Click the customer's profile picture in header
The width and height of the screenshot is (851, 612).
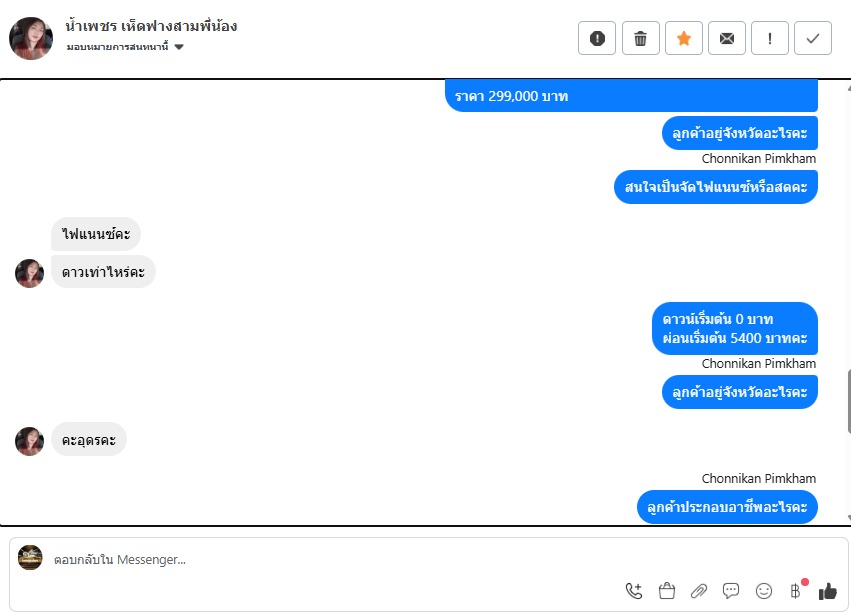pos(31,38)
